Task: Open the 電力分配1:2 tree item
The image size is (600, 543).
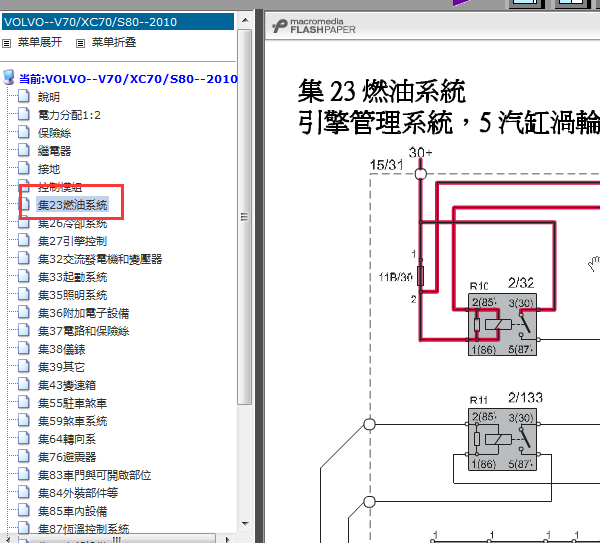Action: (x=69, y=115)
